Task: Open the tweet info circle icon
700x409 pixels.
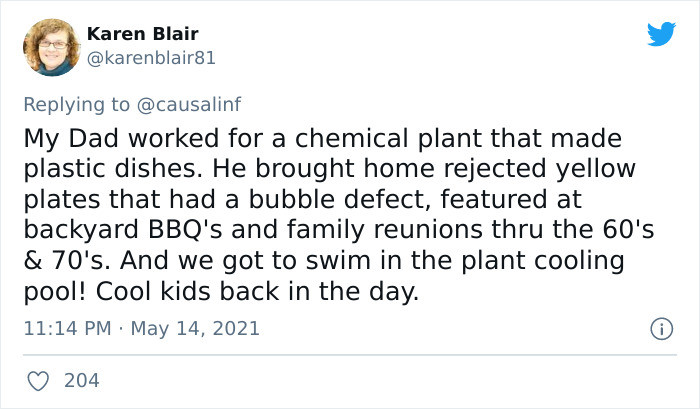Action: point(662,329)
